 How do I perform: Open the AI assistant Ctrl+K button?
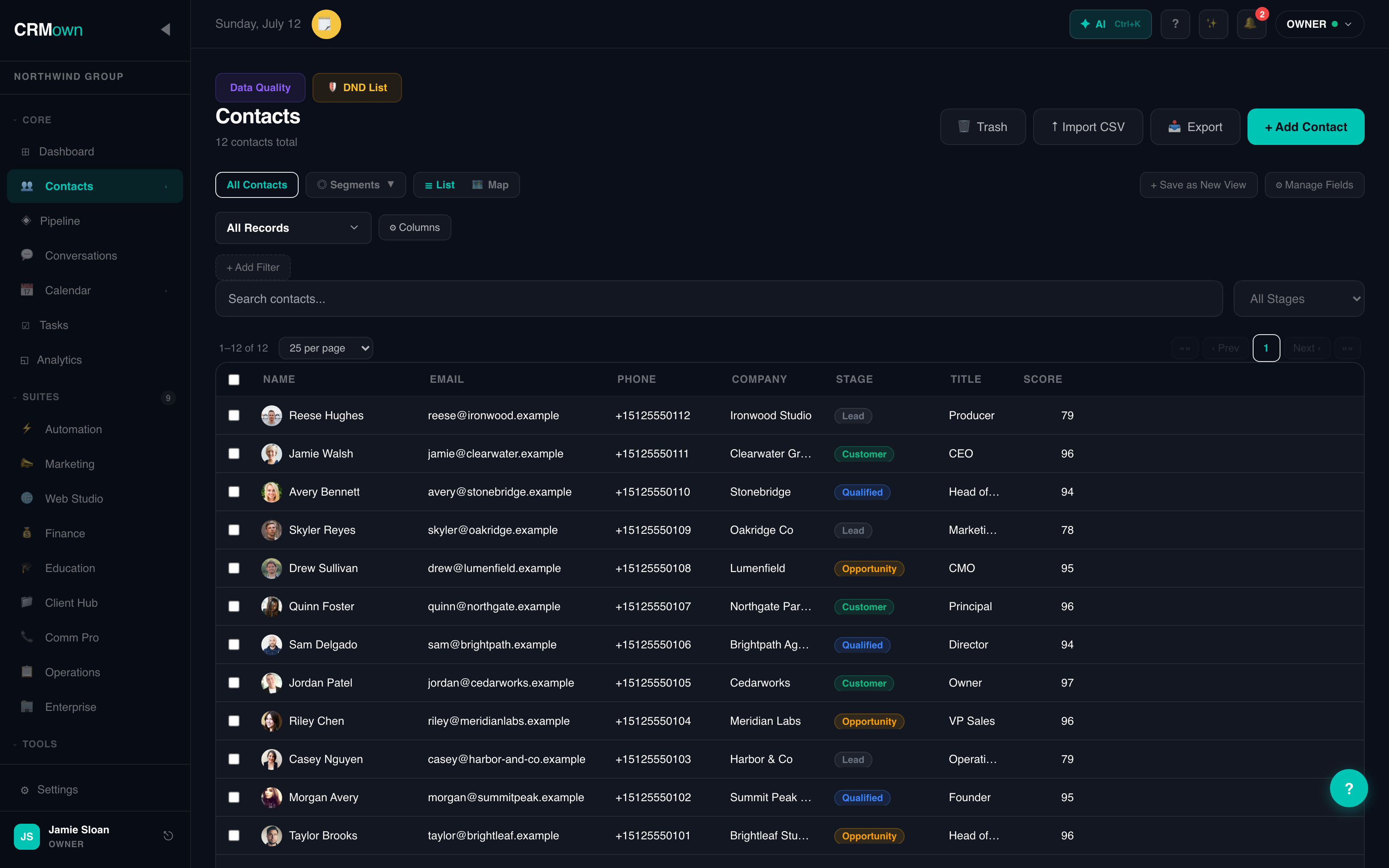tap(1110, 24)
